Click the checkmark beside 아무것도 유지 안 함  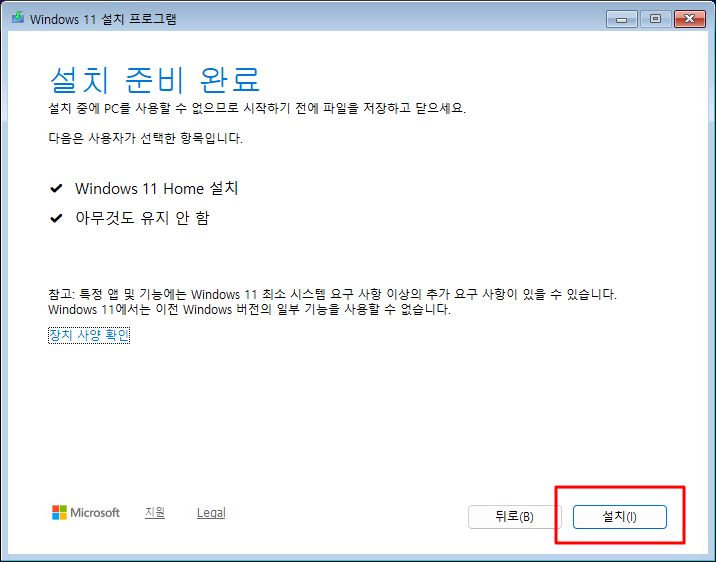(x=56, y=218)
